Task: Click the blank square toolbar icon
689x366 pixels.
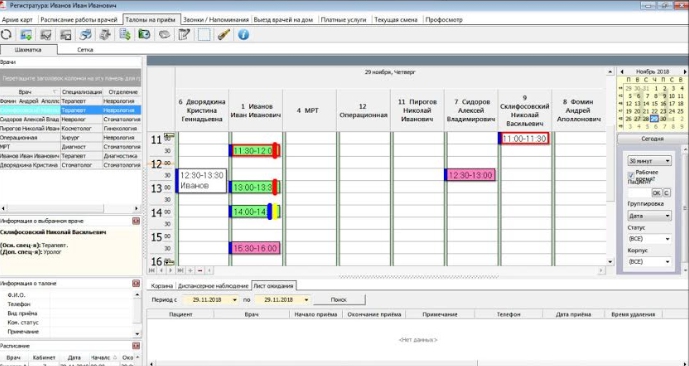Action: click(204, 34)
